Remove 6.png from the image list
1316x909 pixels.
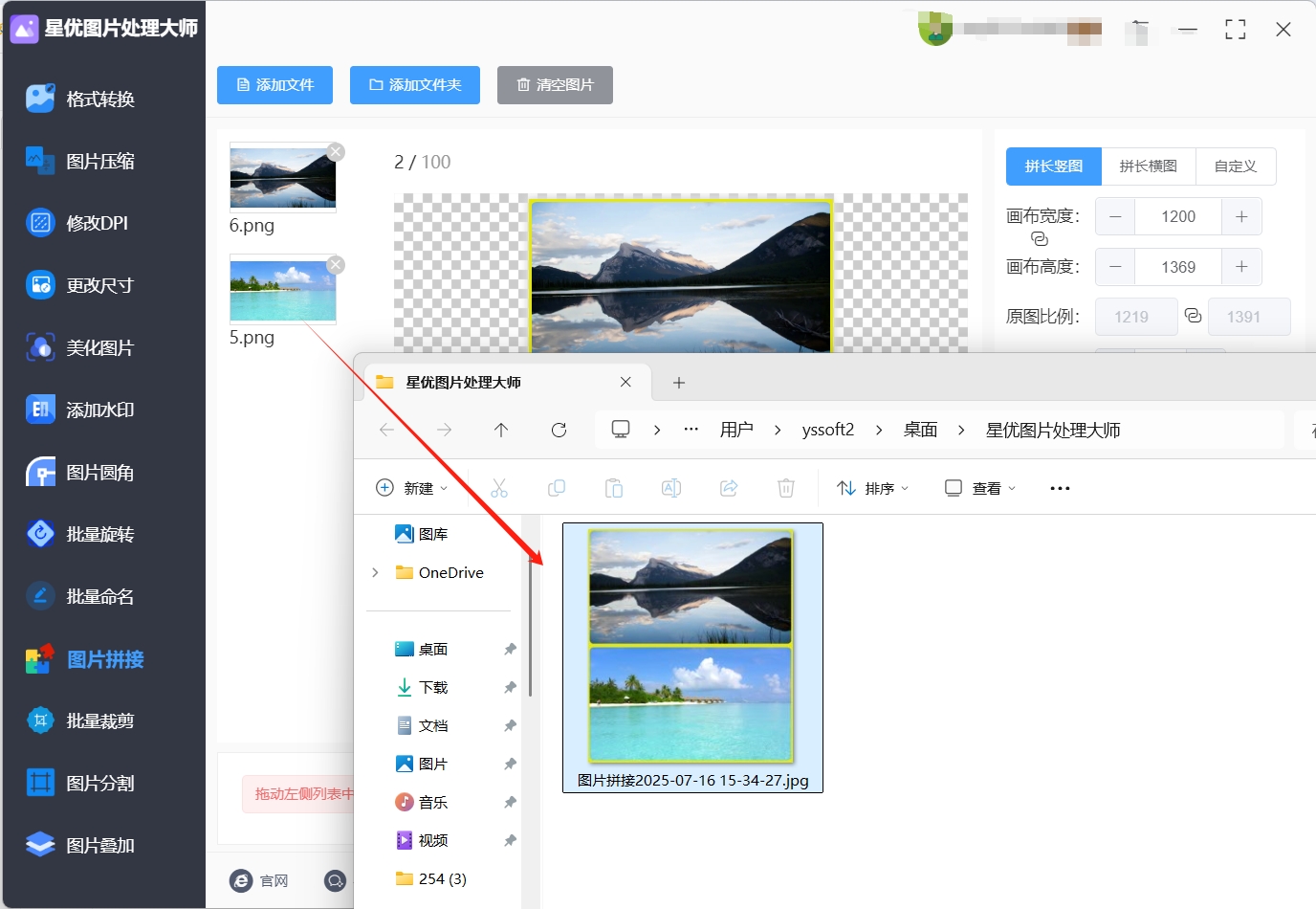pyautogui.click(x=336, y=151)
